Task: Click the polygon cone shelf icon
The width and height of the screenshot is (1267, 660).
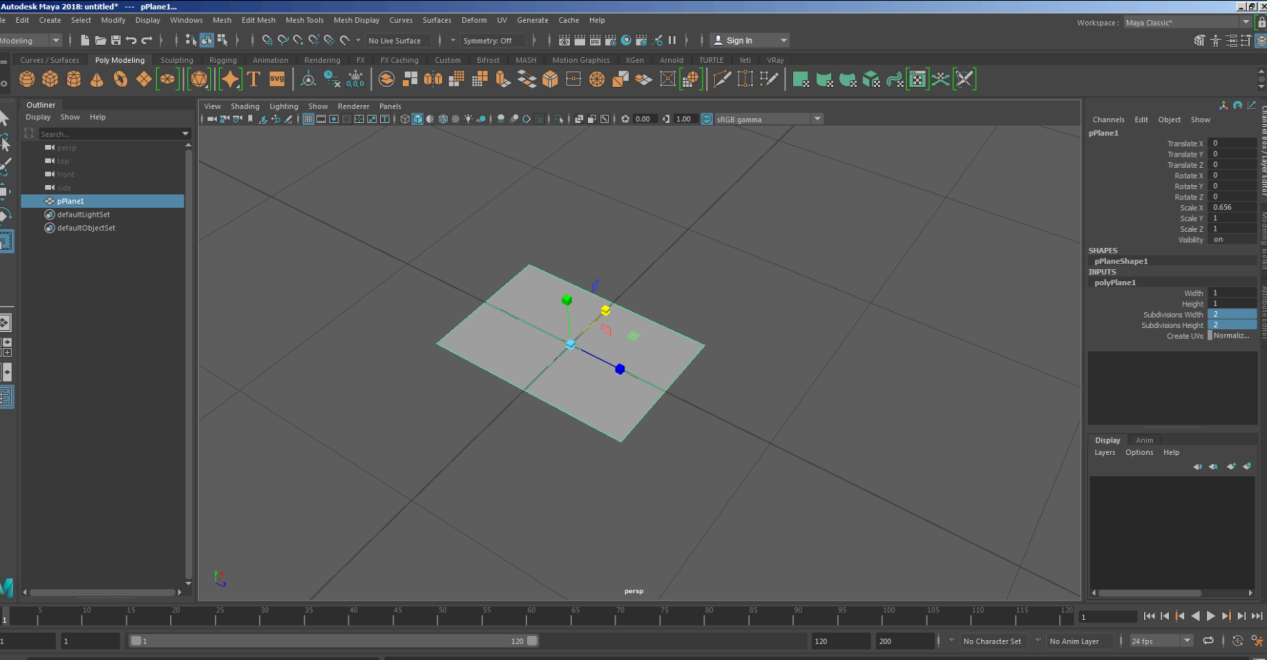Action: 97,79
